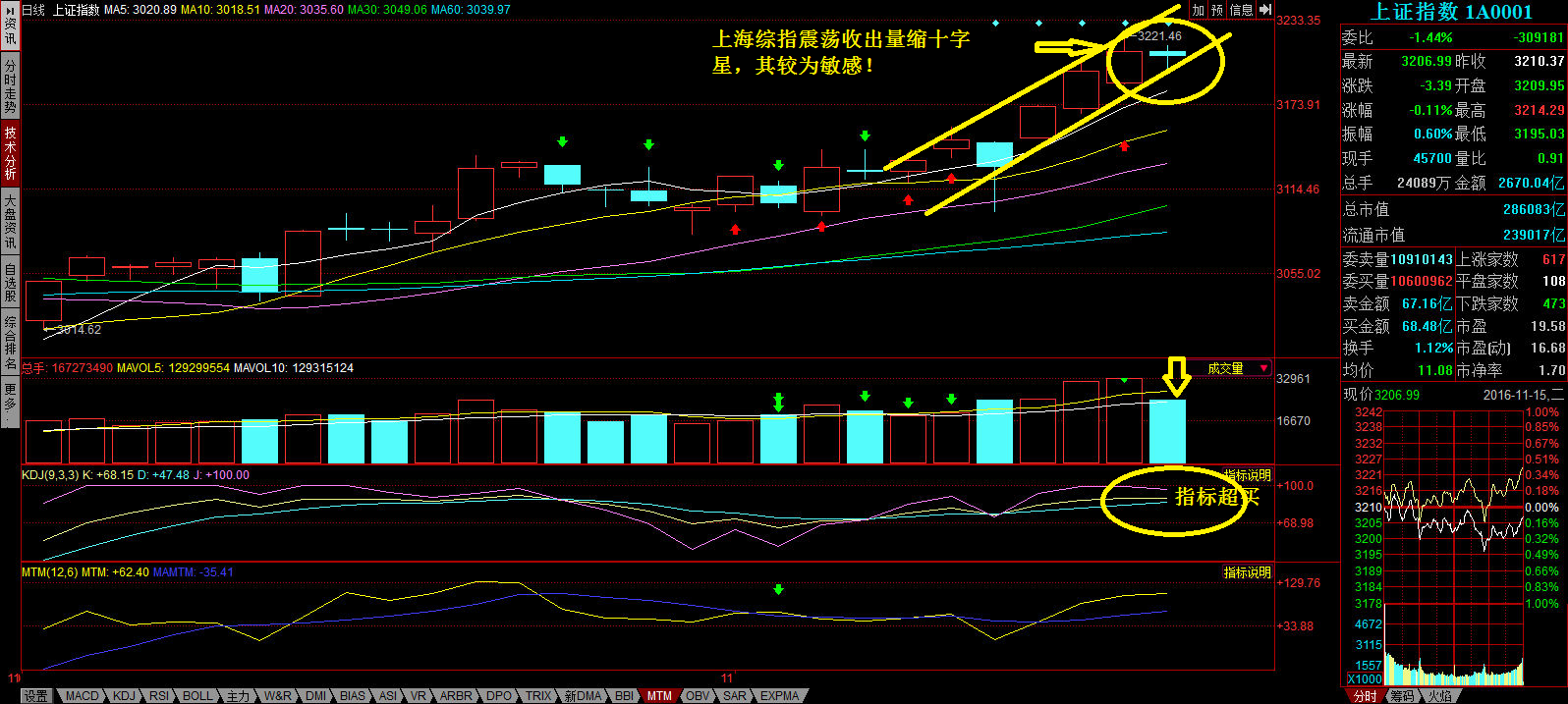Viewport: 1568px width, 704px height.
Task: Select 分时走势 in the left sidebar
Action: pos(10,86)
